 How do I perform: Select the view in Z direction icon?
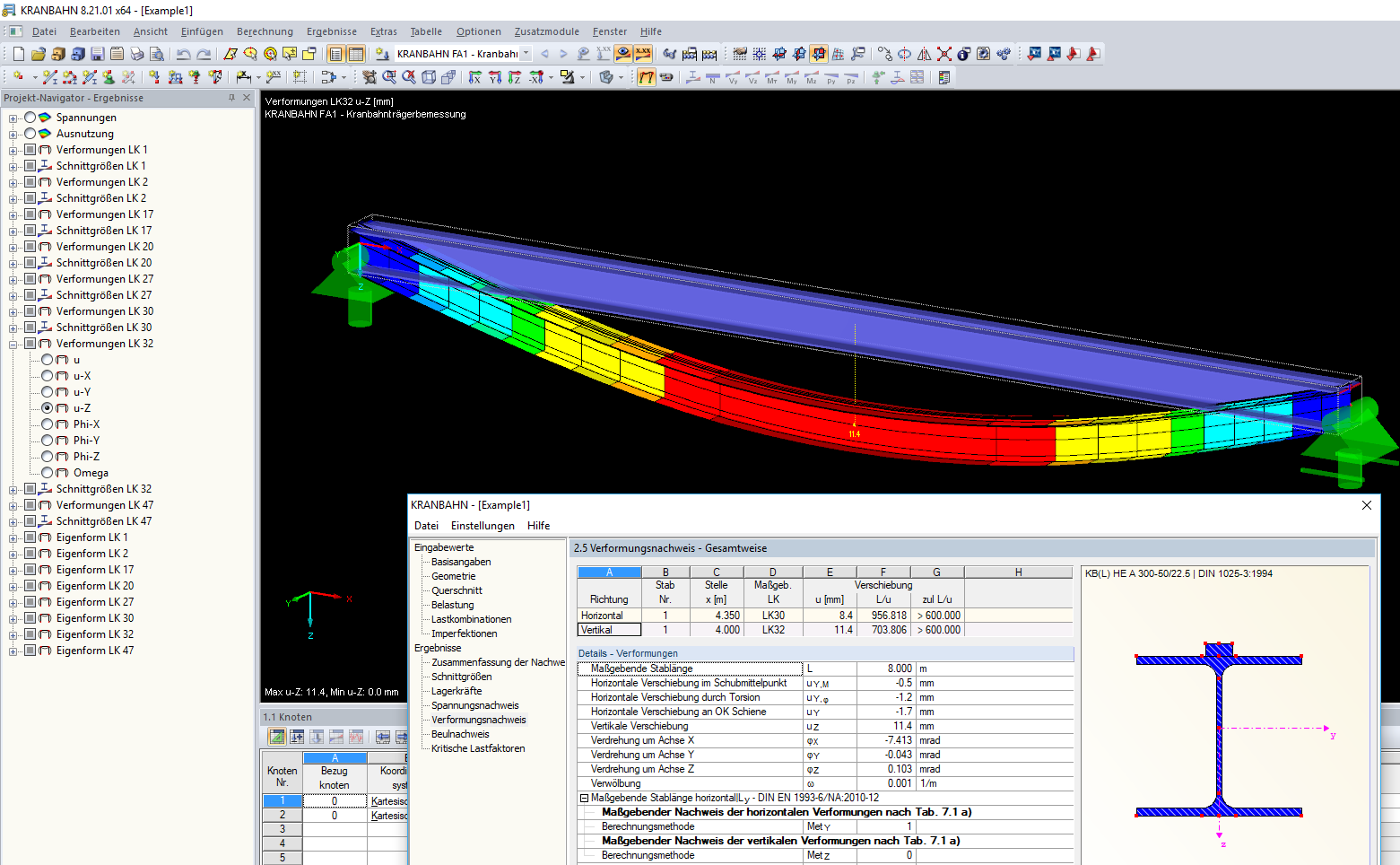click(x=514, y=77)
